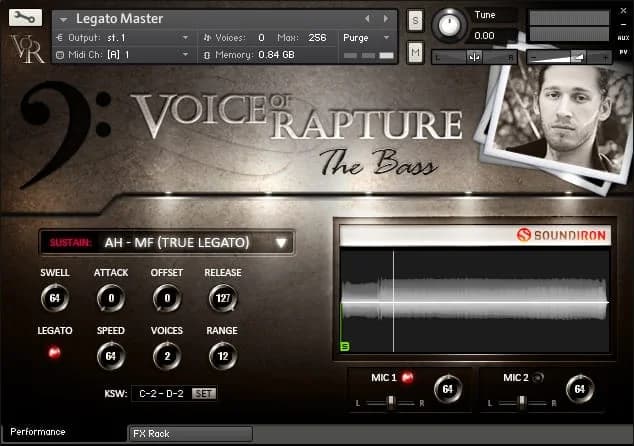Click the Voices knob set to 2

point(167,356)
